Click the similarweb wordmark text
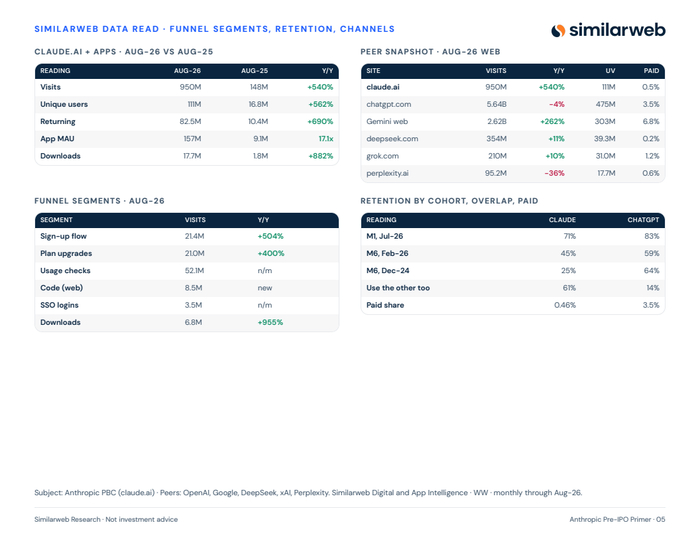This screenshot has width=700, height=541. (x=617, y=30)
